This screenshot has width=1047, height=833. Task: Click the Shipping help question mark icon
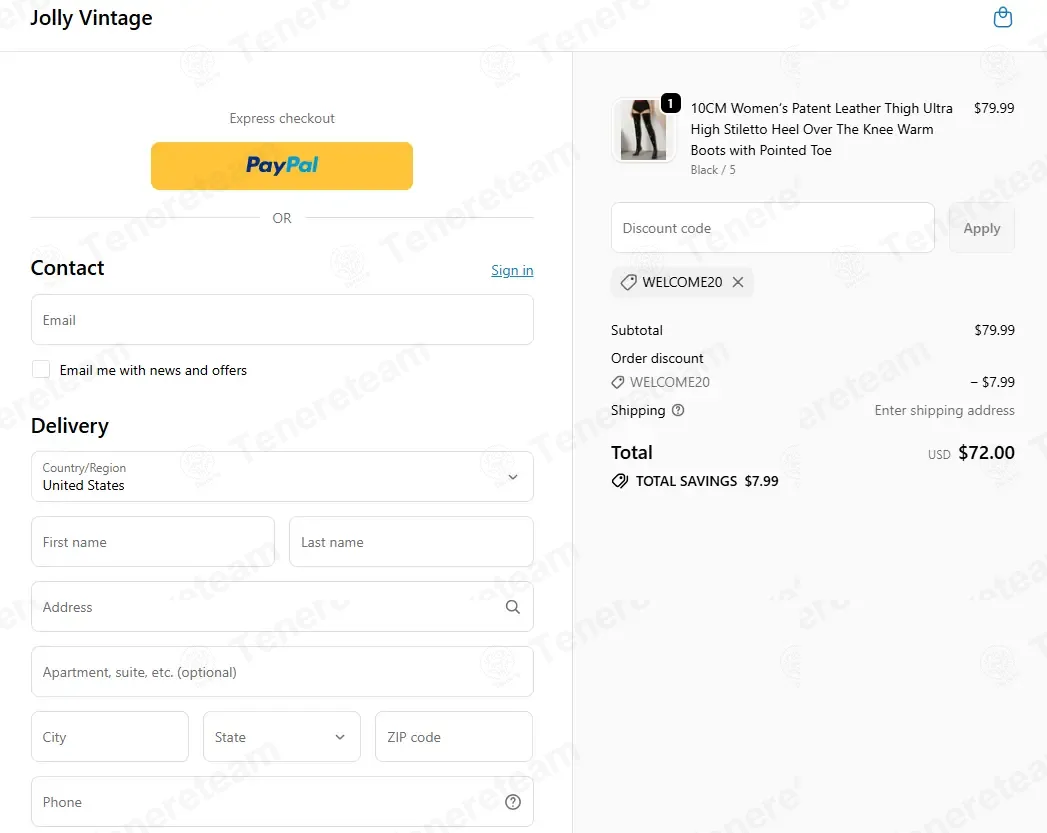(678, 410)
